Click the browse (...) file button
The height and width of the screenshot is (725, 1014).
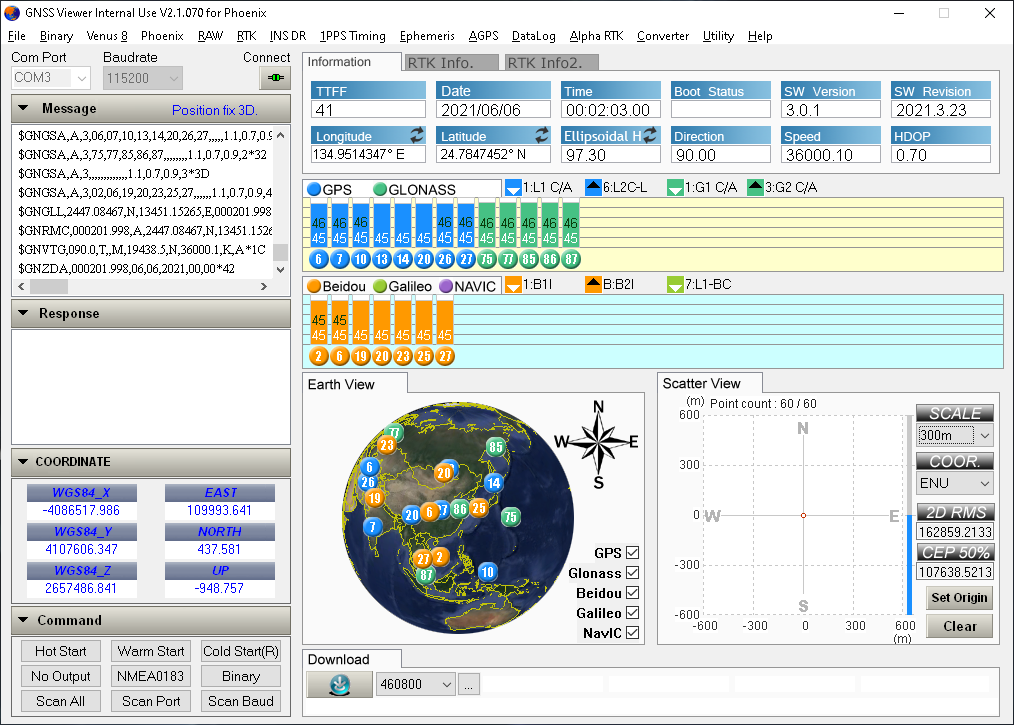tap(468, 684)
